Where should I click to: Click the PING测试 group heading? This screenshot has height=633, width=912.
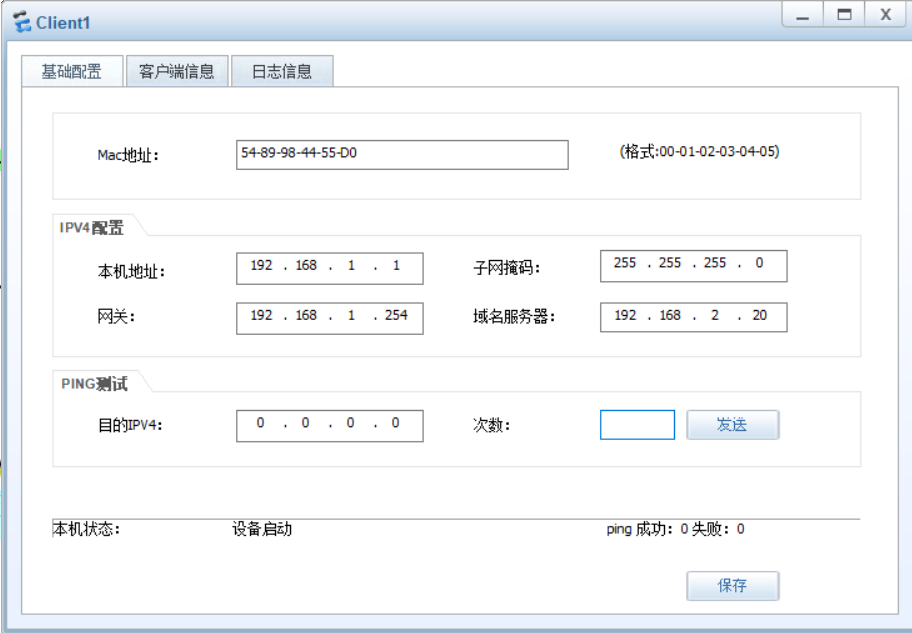[94, 384]
